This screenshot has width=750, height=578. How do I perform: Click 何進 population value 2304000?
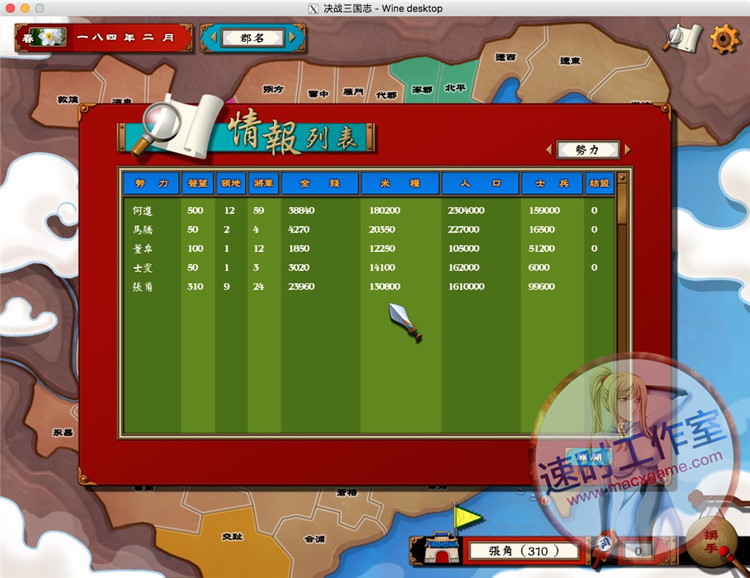(466, 211)
